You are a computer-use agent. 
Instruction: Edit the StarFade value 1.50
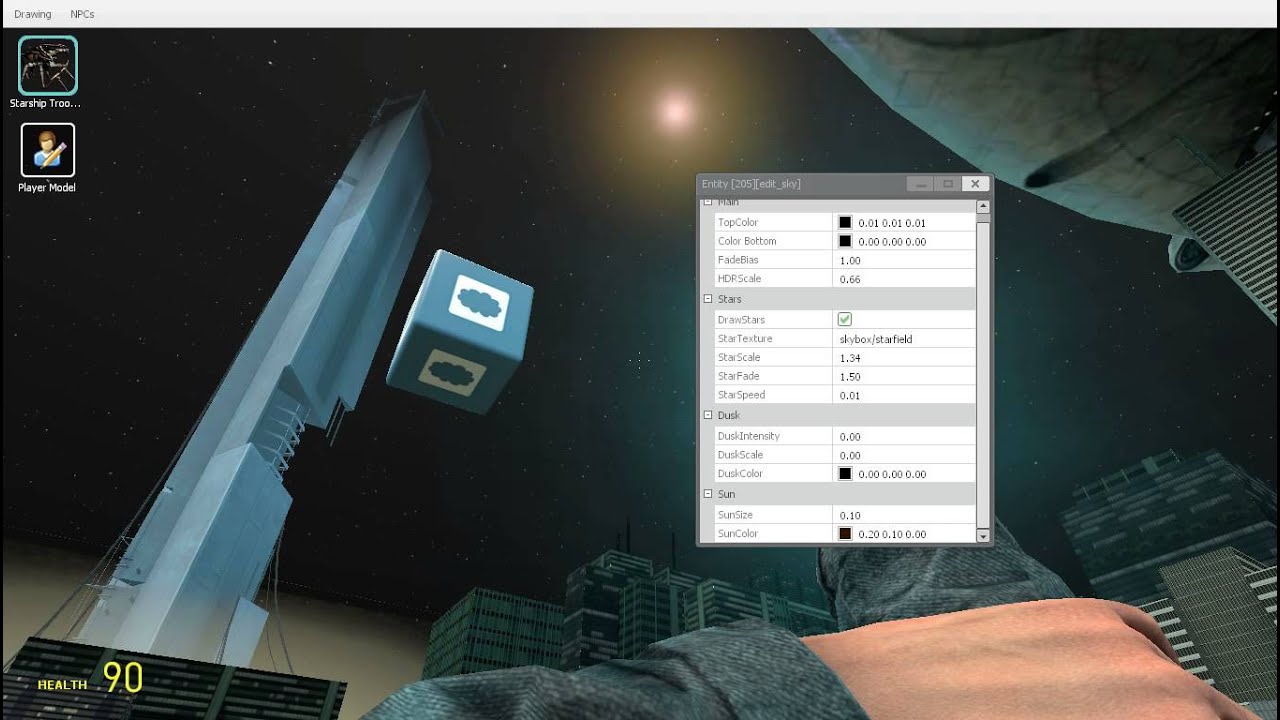(904, 377)
